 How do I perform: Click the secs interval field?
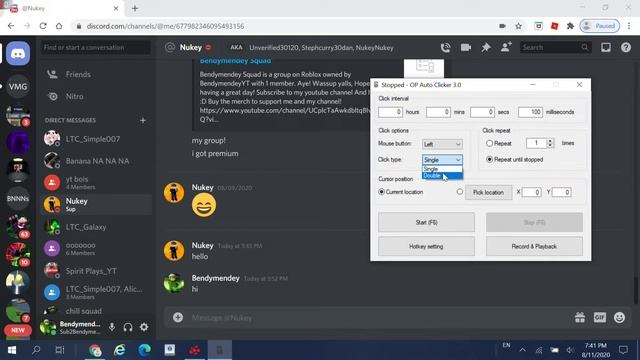coord(482,112)
